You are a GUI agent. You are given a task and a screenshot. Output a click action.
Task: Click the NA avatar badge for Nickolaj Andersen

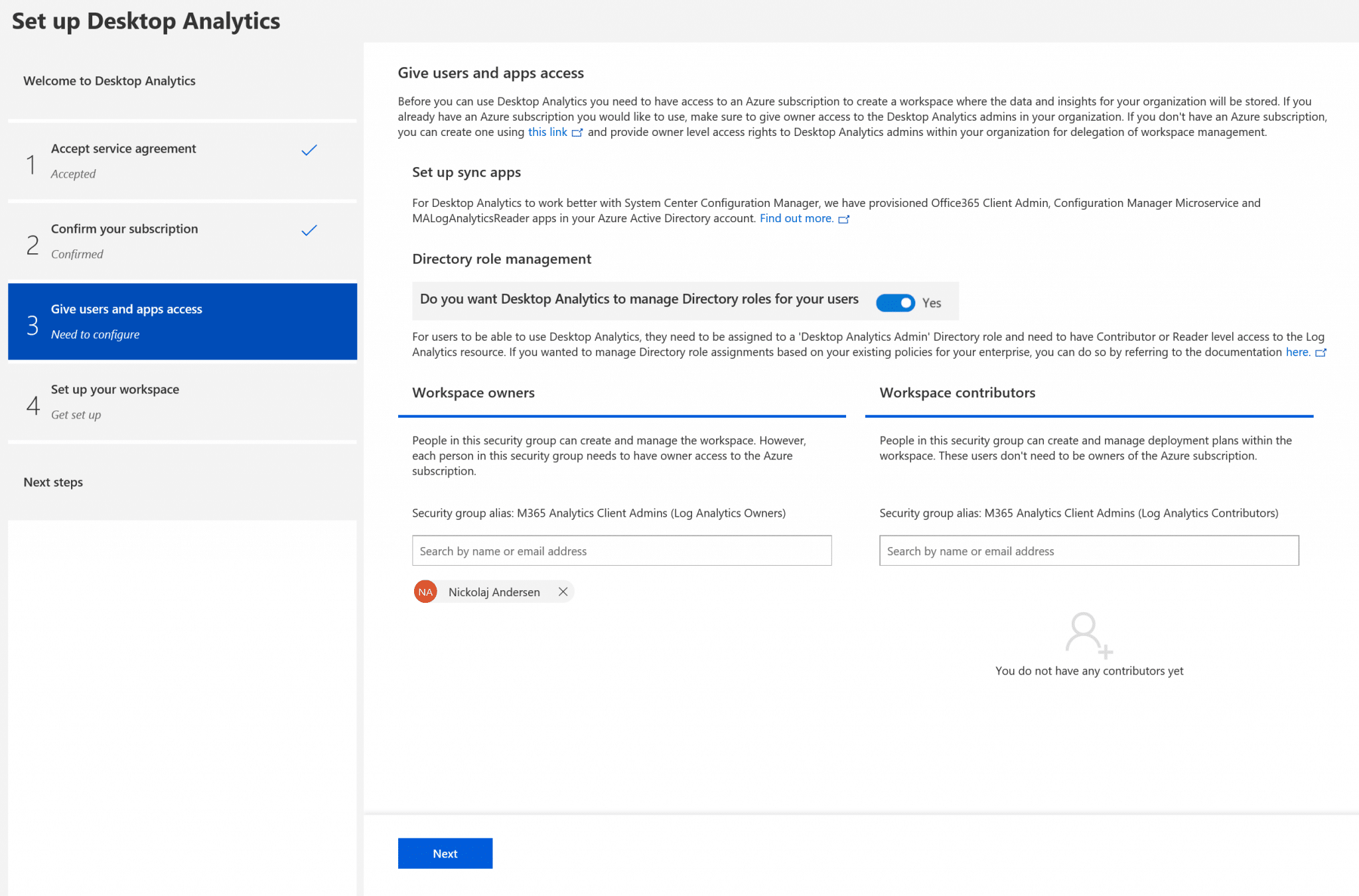[425, 591]
